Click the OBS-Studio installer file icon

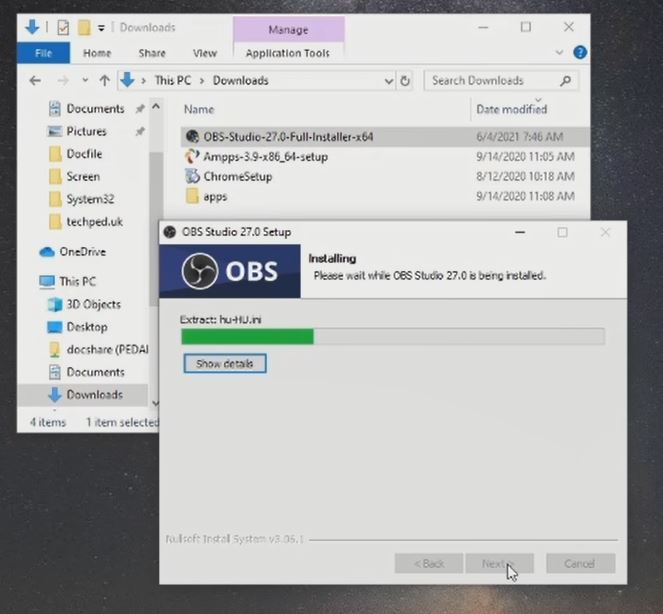193,136
